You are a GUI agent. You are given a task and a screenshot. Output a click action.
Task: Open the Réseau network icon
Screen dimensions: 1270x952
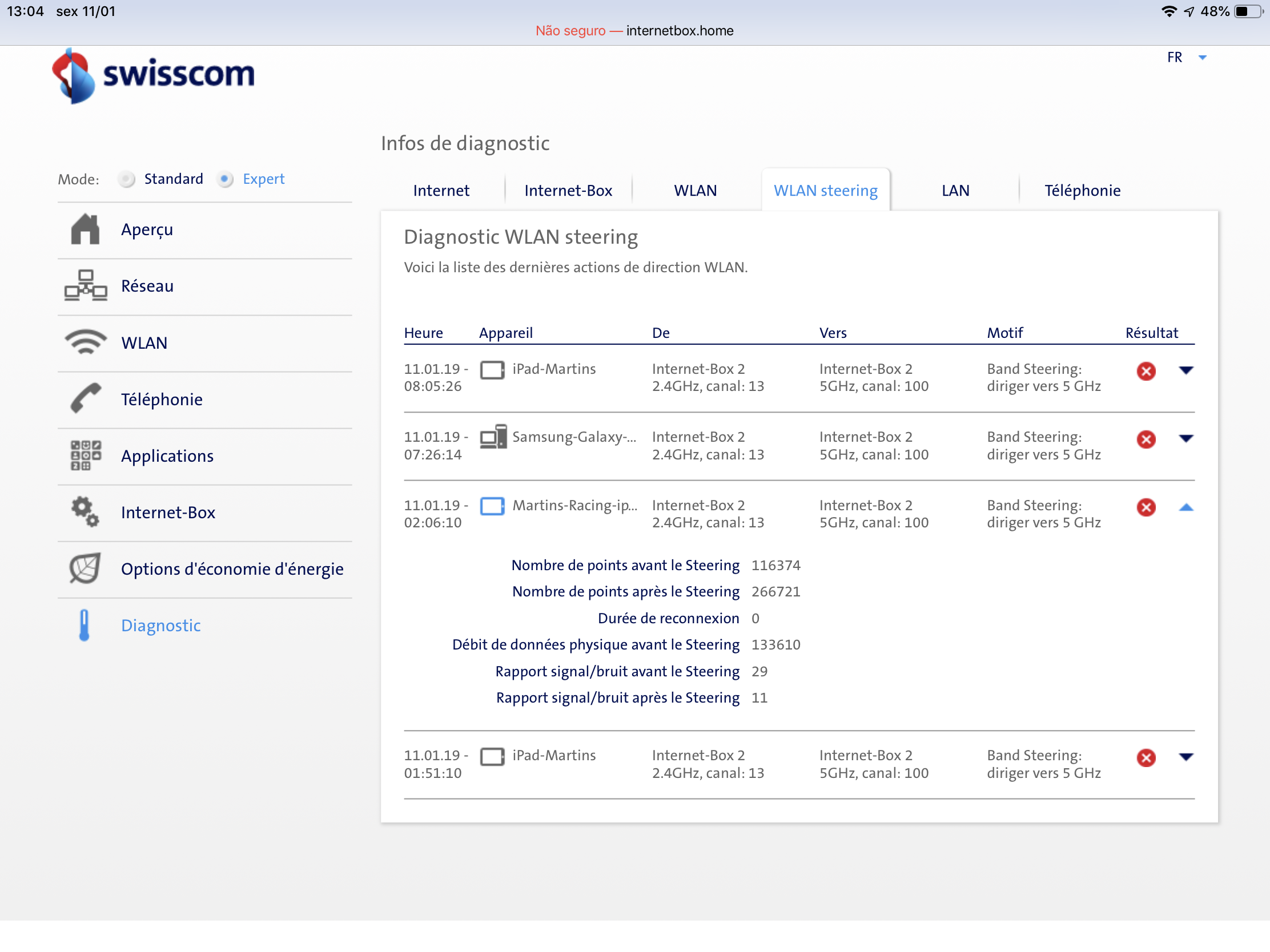(x=85, y=285)
